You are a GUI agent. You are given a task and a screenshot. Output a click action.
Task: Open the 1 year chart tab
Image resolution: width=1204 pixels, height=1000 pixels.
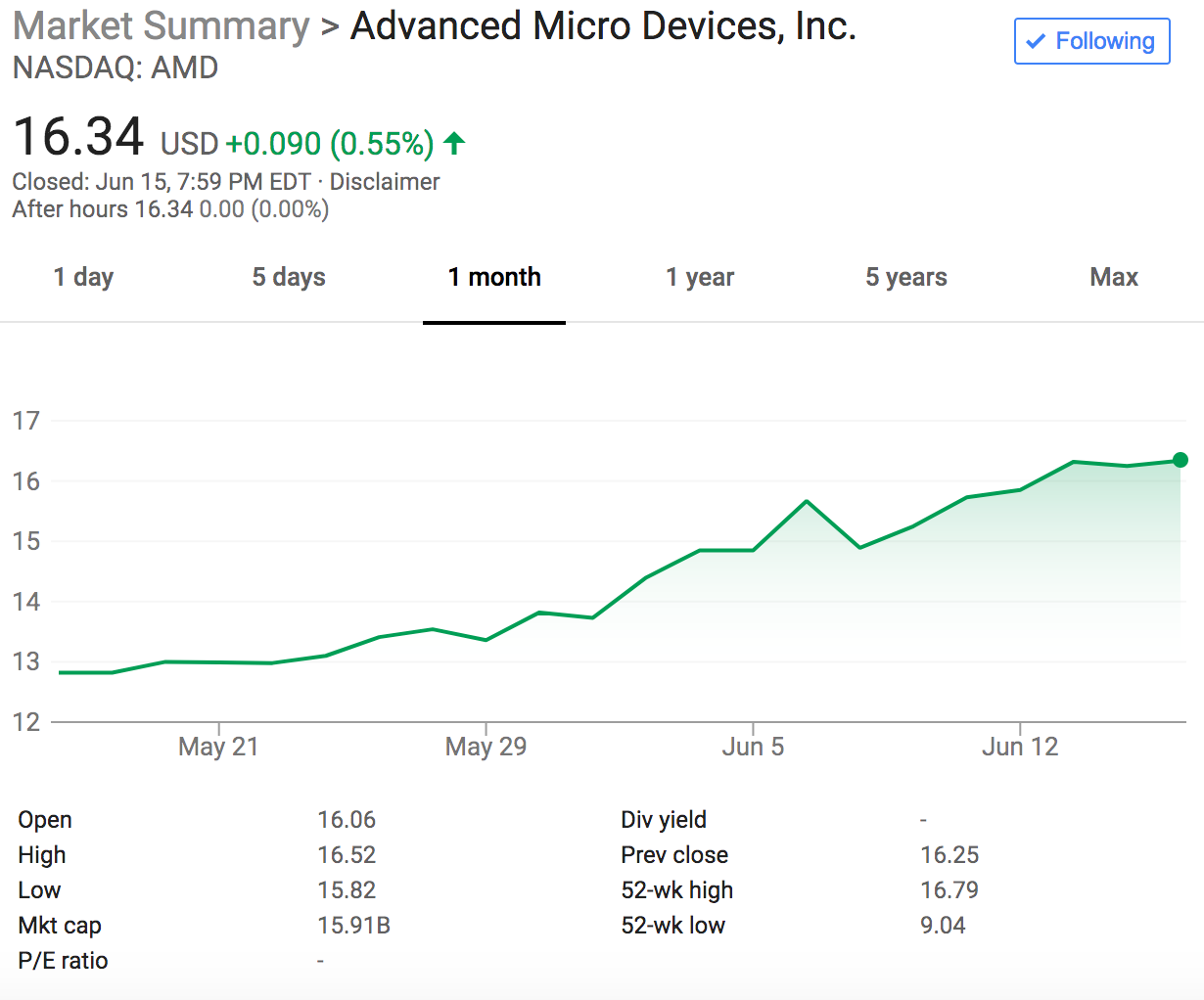click(x=700, y=278)
